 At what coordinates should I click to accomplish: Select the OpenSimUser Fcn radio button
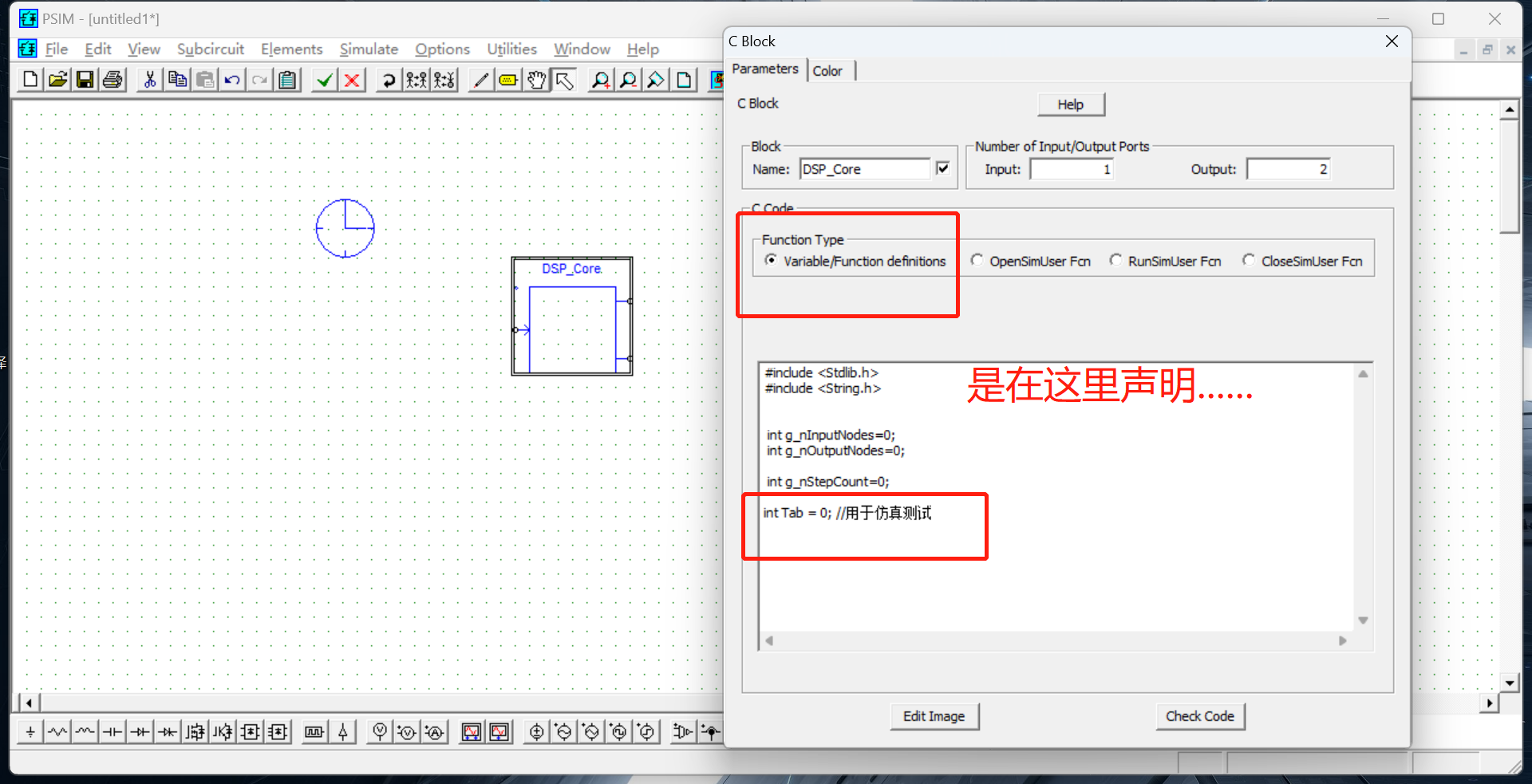pyautogui.click(x=977, y=260)
